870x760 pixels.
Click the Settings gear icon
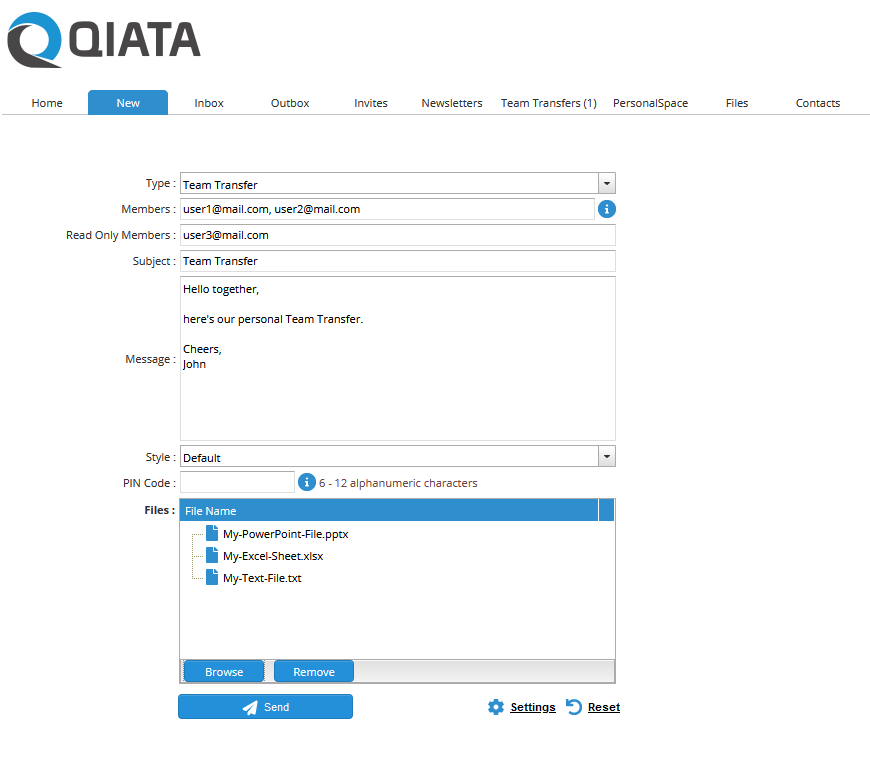[x=496, y=707]
